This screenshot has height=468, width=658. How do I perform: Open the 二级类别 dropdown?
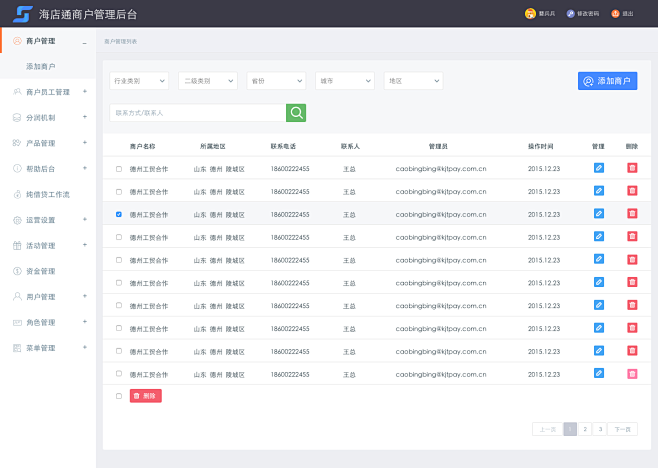[208, 81]
